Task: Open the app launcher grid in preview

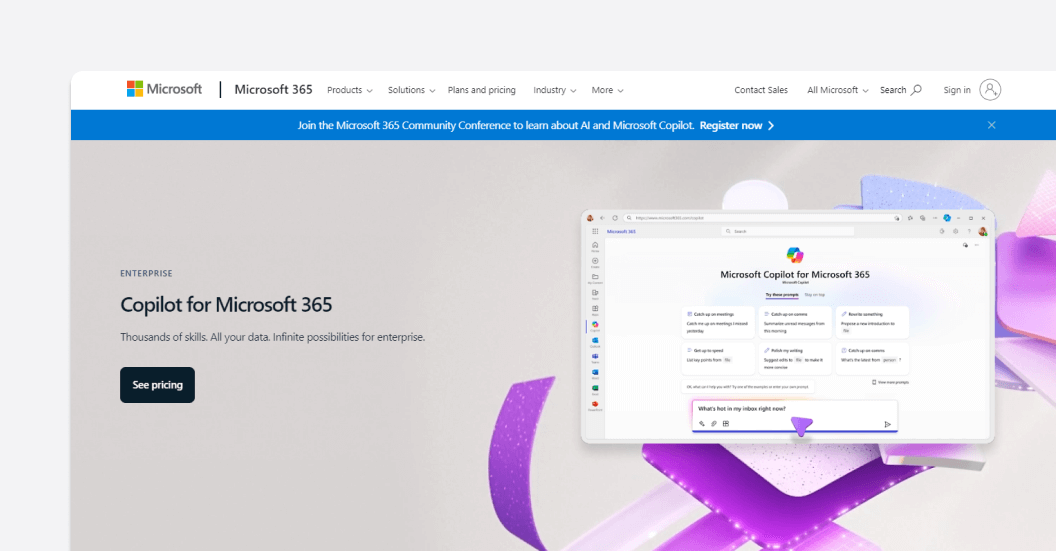Action: [x=595, y=231]
